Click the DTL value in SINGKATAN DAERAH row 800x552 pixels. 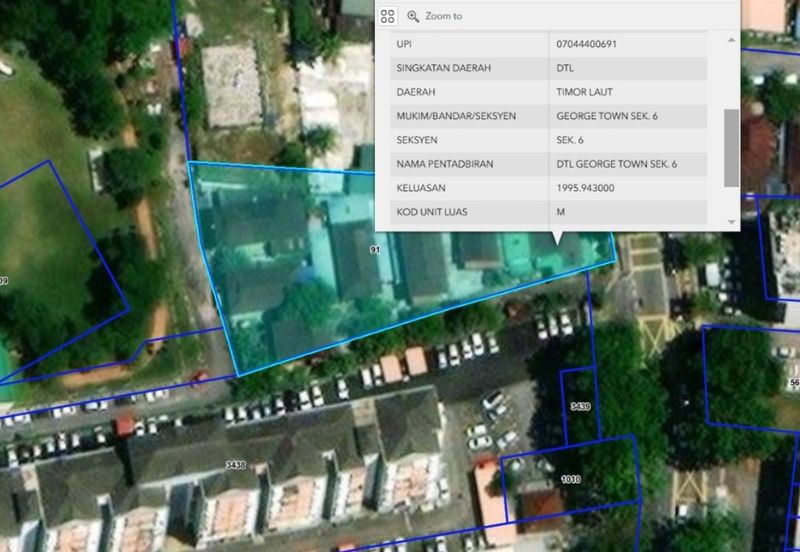click(565, 68)
